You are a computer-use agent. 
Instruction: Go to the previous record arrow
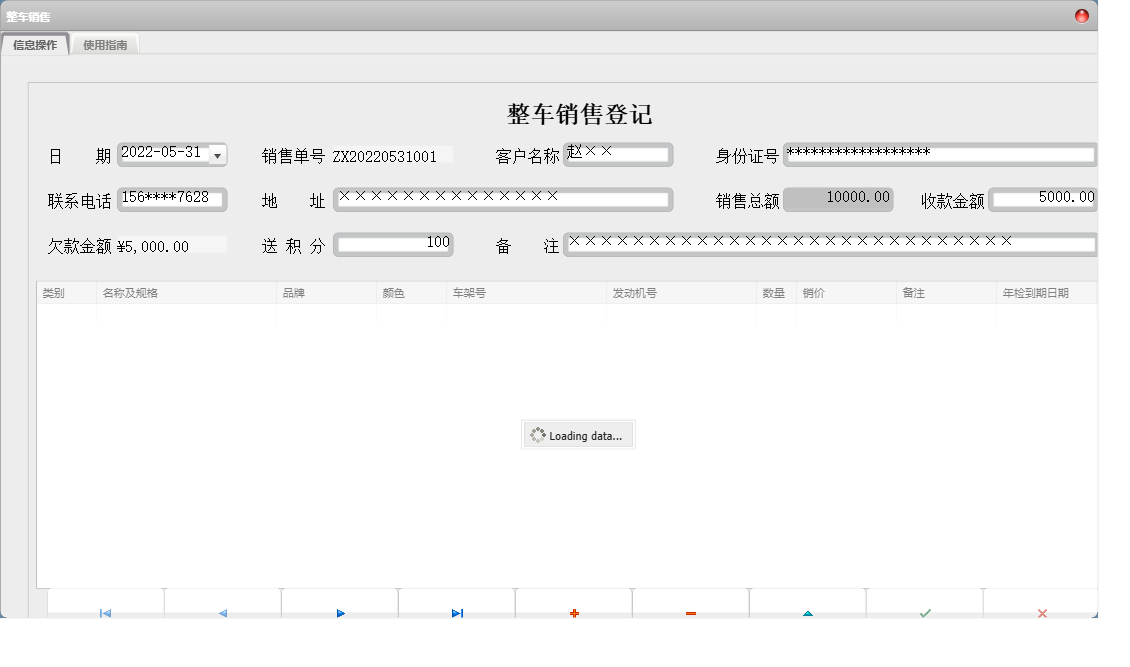pos(222,611)
